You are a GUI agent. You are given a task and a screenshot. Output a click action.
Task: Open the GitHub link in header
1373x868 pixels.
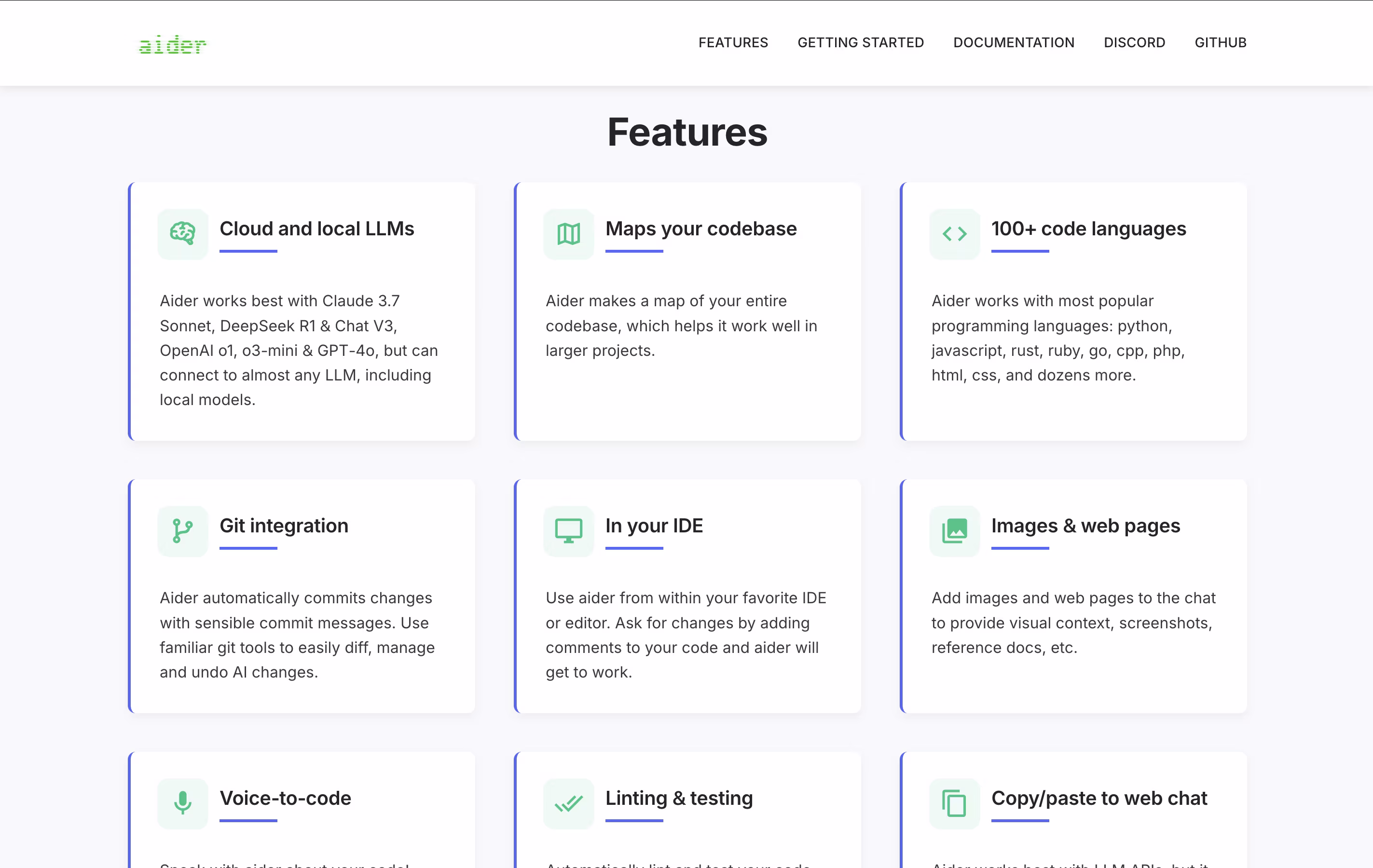[1220, 43]
